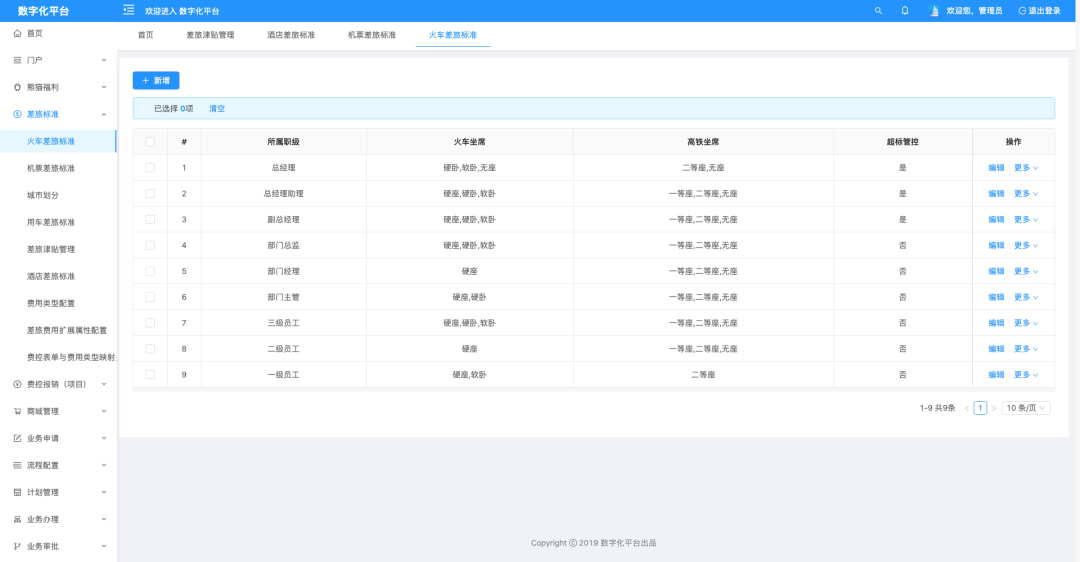Click the 超标管控 column header
The width and height of the screenshot is (1080, 562).
pyautogui.click(x=902, y=142)
